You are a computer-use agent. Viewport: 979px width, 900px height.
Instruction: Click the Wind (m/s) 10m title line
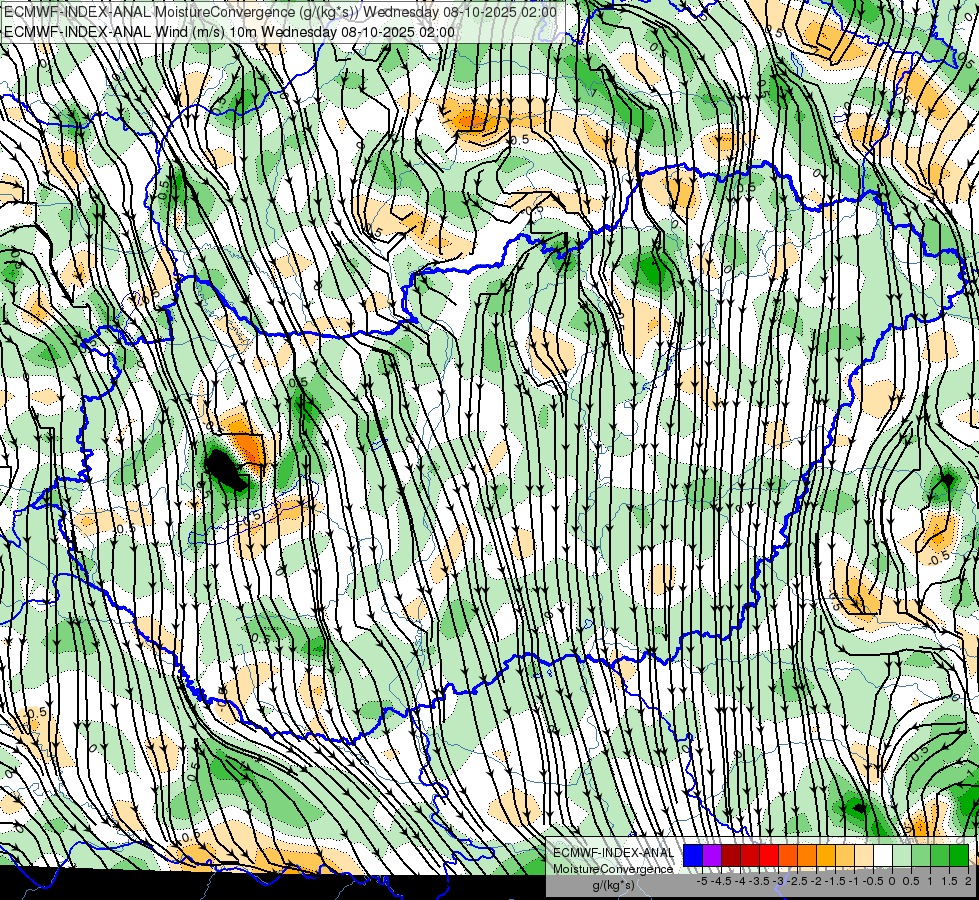point(229,31)
